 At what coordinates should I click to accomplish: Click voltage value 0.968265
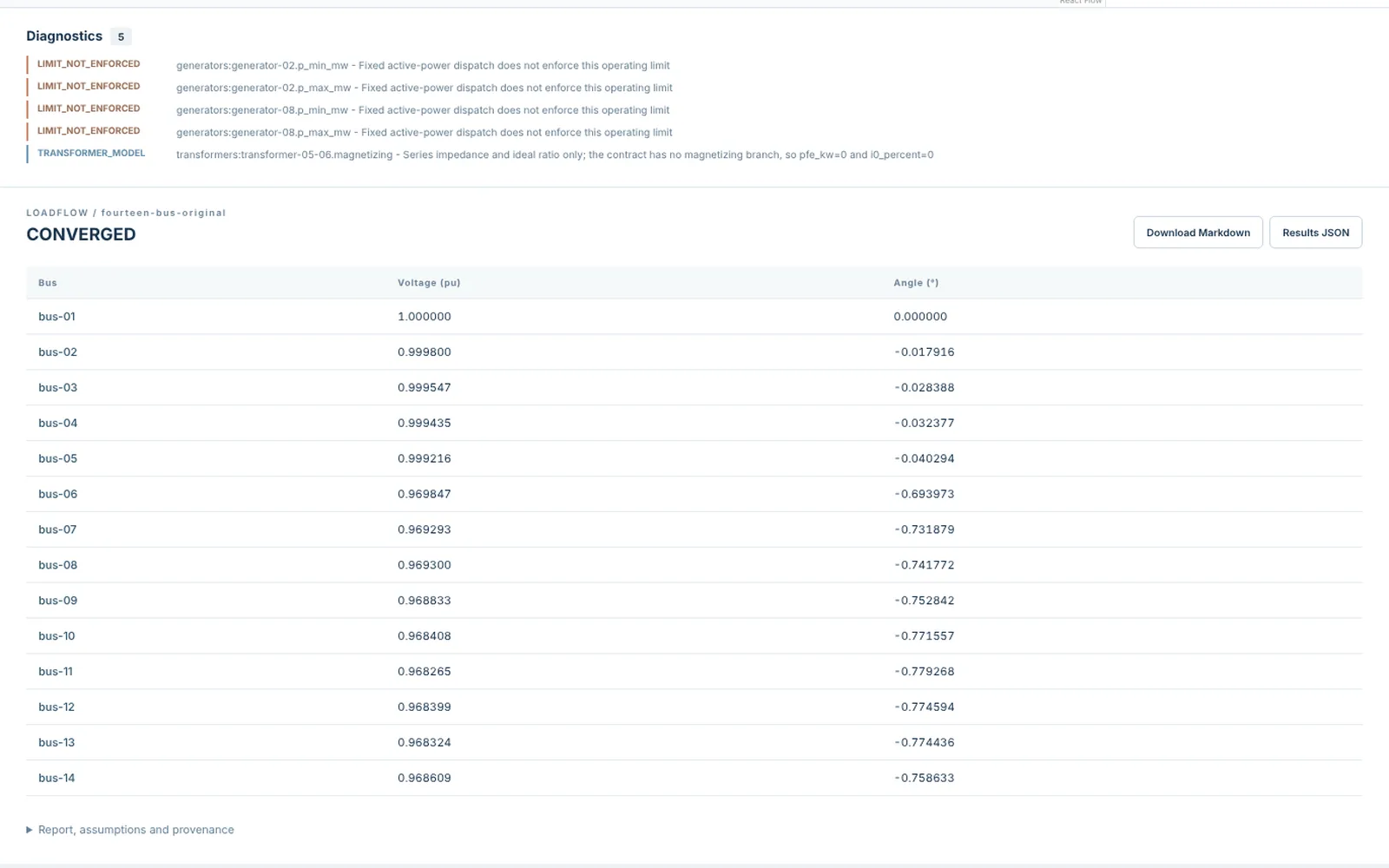click(425, 673)
